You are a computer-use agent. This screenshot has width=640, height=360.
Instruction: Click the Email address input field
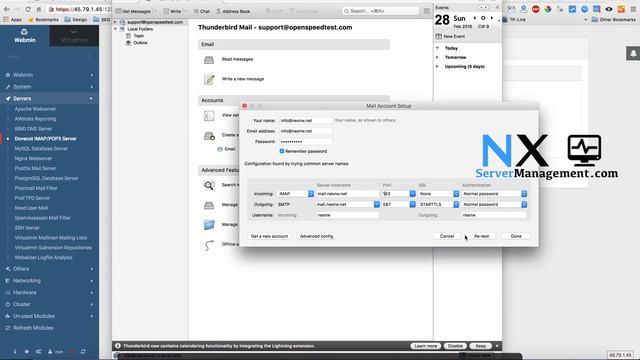click(x=305, y=131)
